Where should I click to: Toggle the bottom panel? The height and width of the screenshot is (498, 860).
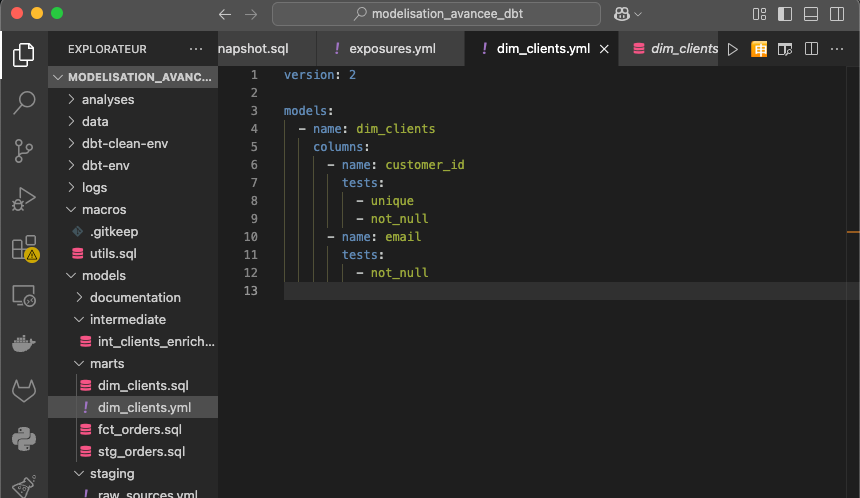(x=811, y=14)
